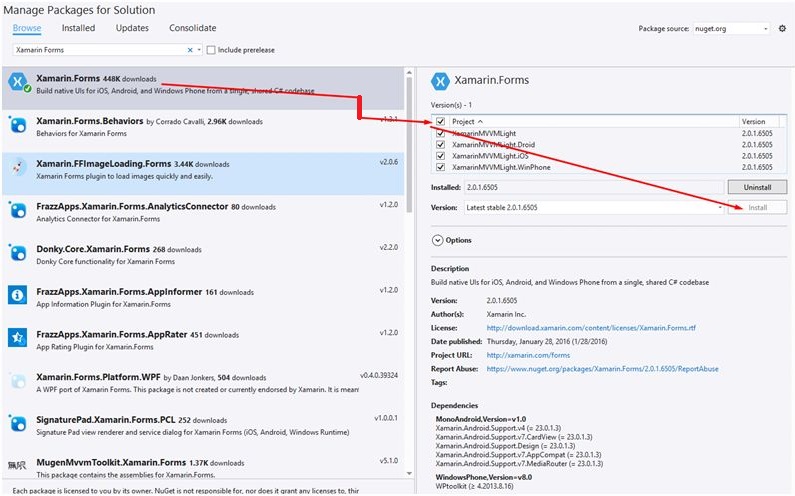Click the SignaturePad.Xamarin.Forms.PCL package icon
Screen dimensions: 795x496
[18, 423]
